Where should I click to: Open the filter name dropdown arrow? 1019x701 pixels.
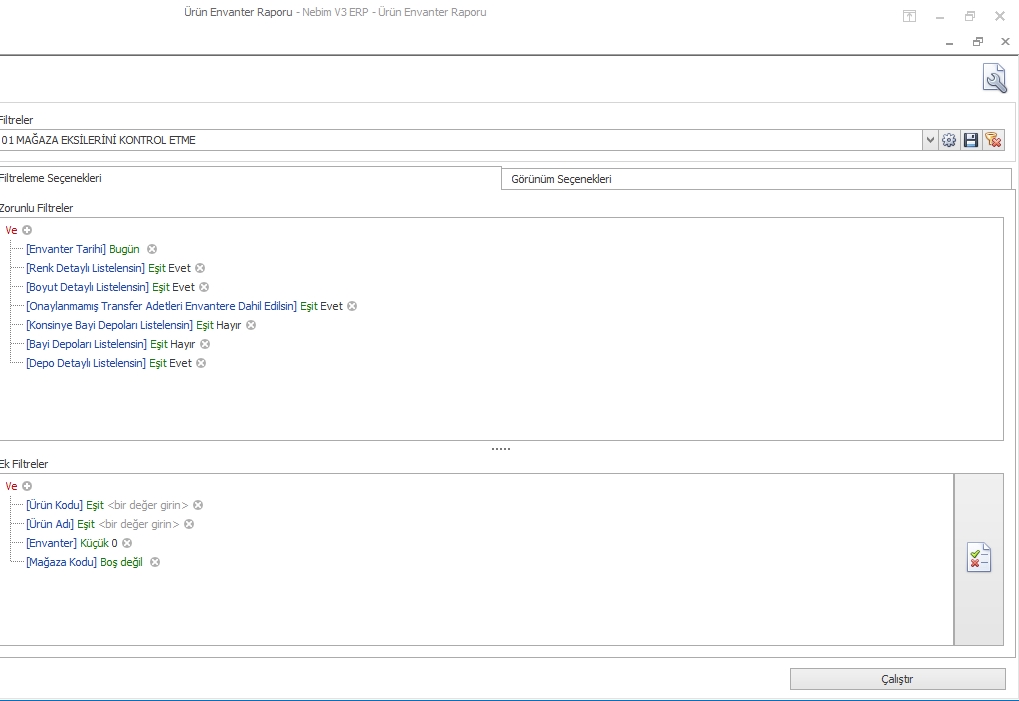pyautogui.click(x=930, y=140)
